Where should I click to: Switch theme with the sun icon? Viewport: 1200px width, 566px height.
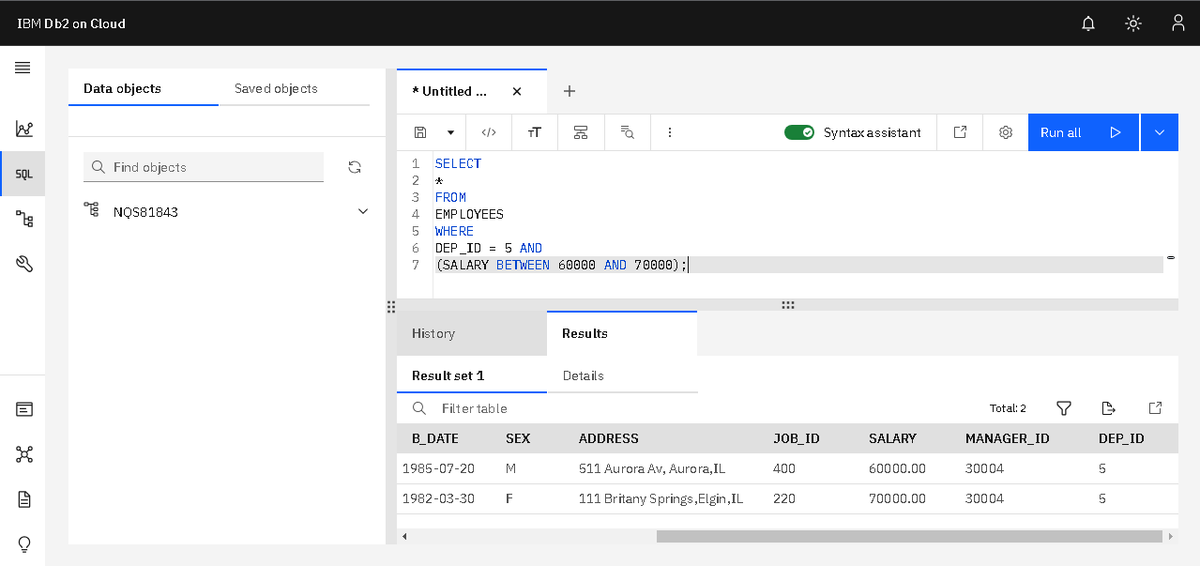pos(1133,23)
